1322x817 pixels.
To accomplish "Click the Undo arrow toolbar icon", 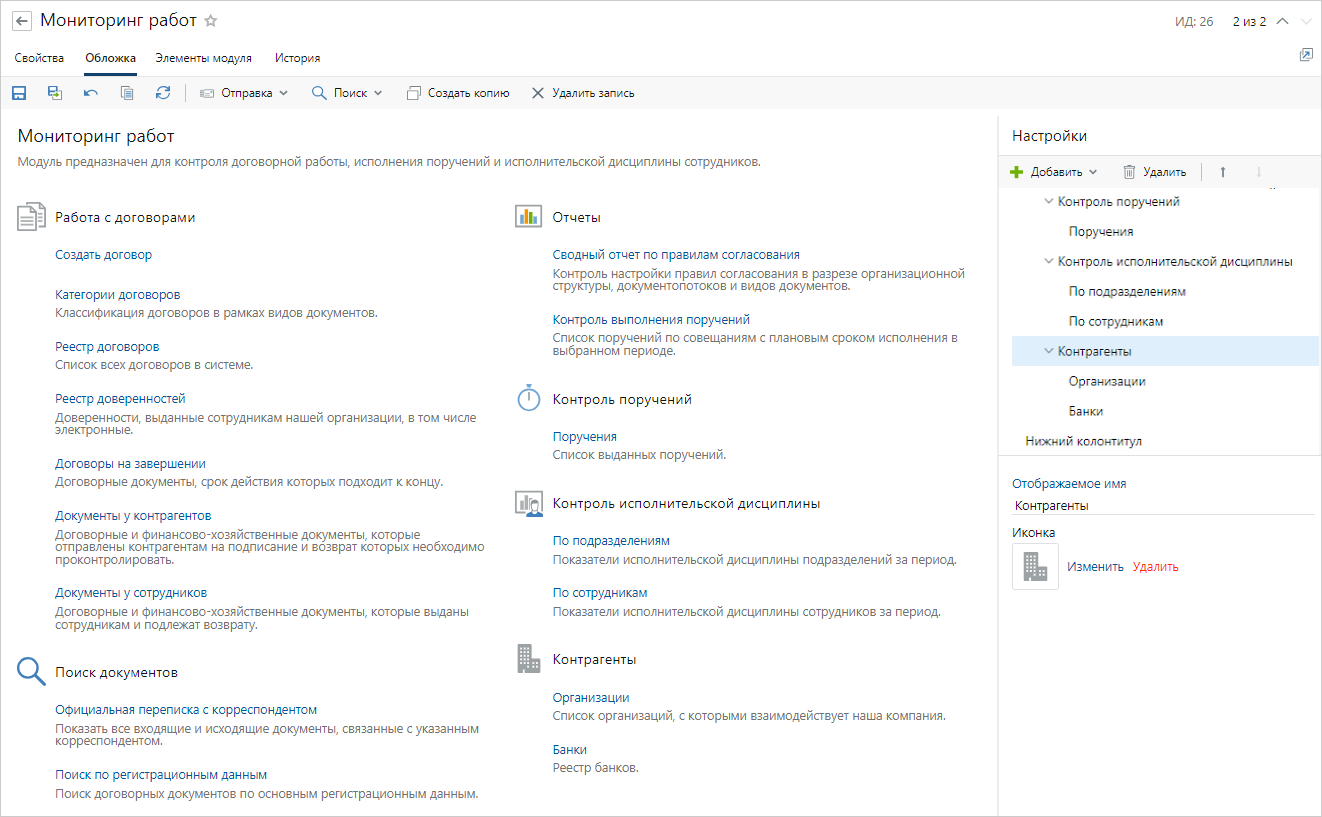I will (x=91, y=93).
